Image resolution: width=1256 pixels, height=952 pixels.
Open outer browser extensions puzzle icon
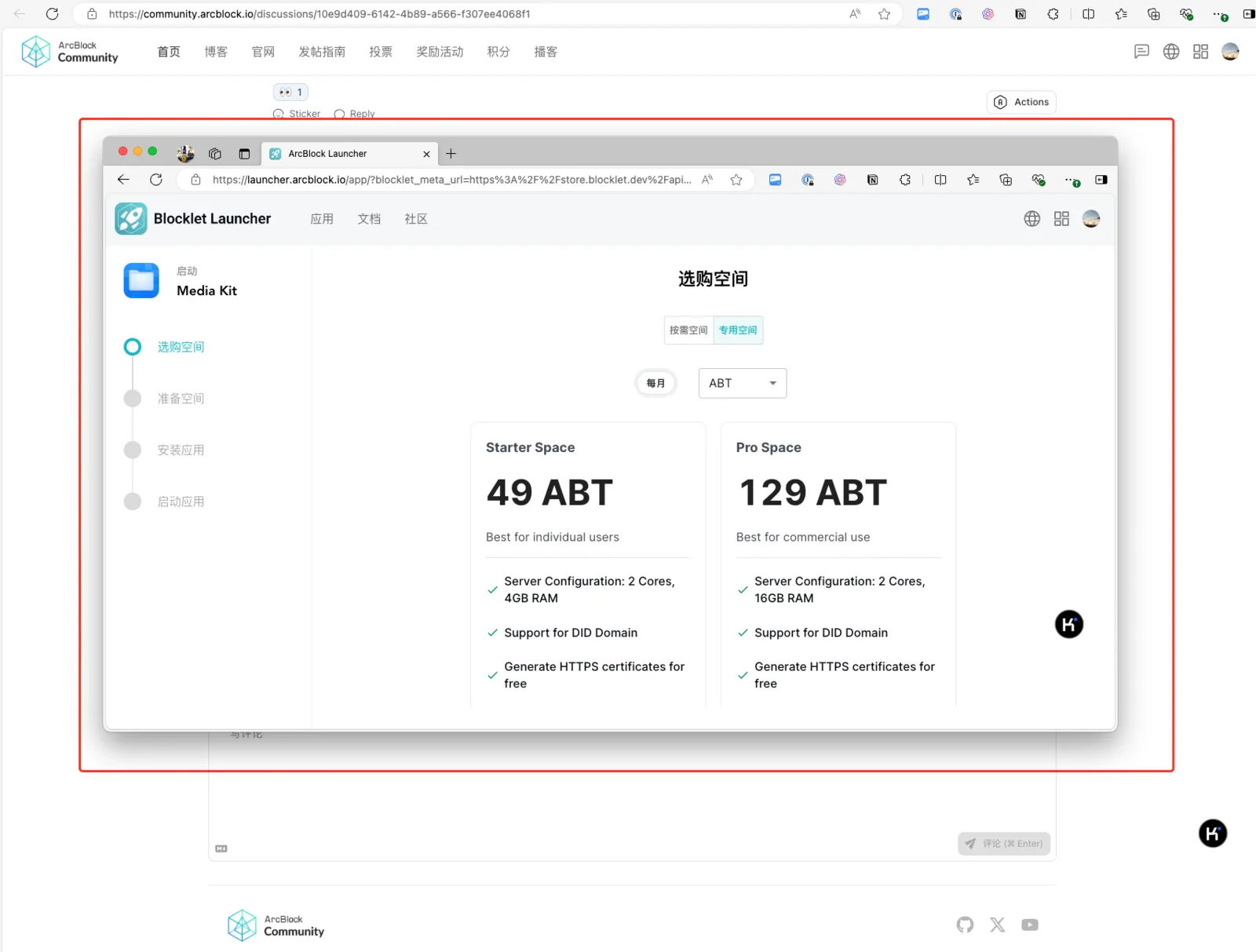point(1053,14)
